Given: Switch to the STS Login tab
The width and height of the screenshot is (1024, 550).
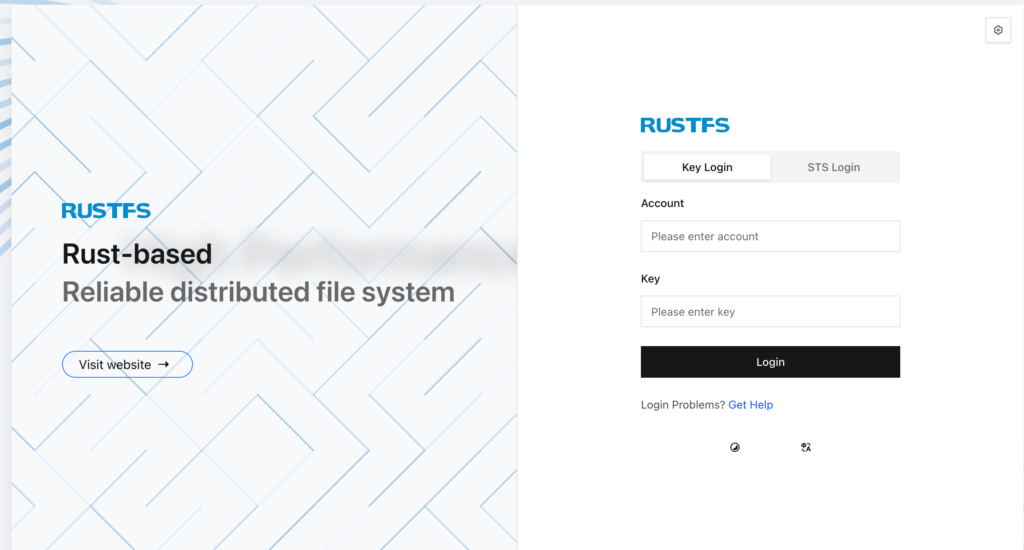Looking at the screenshot, I should click(833, 167).
